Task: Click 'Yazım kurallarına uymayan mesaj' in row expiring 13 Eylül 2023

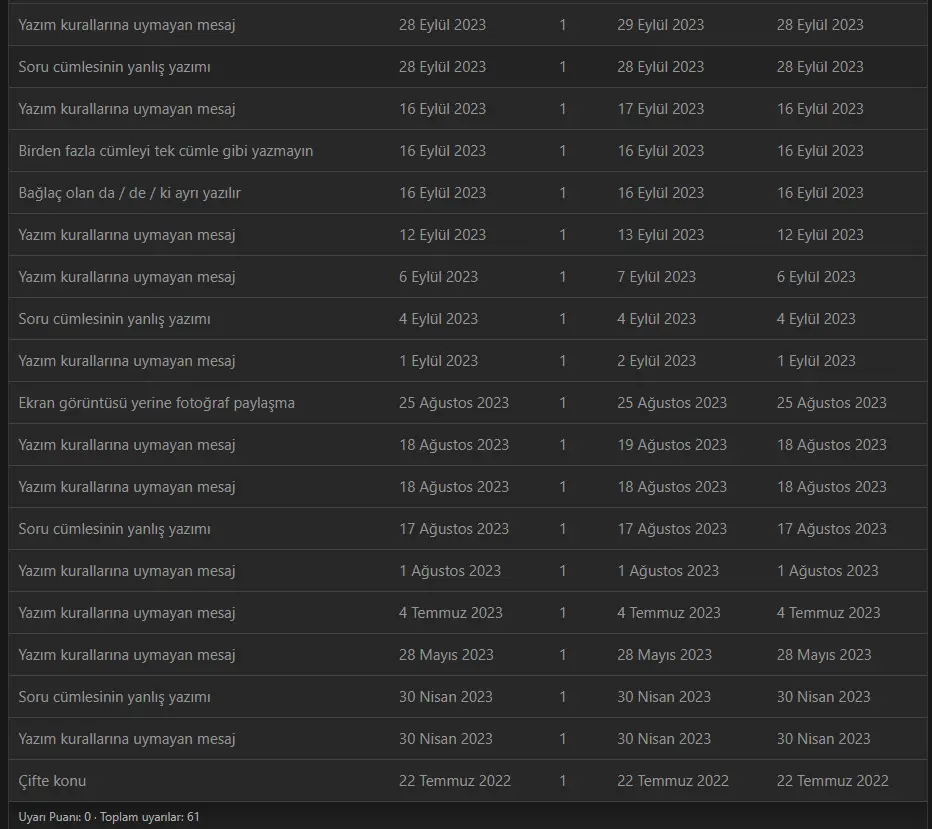Action: coord(127,235)
